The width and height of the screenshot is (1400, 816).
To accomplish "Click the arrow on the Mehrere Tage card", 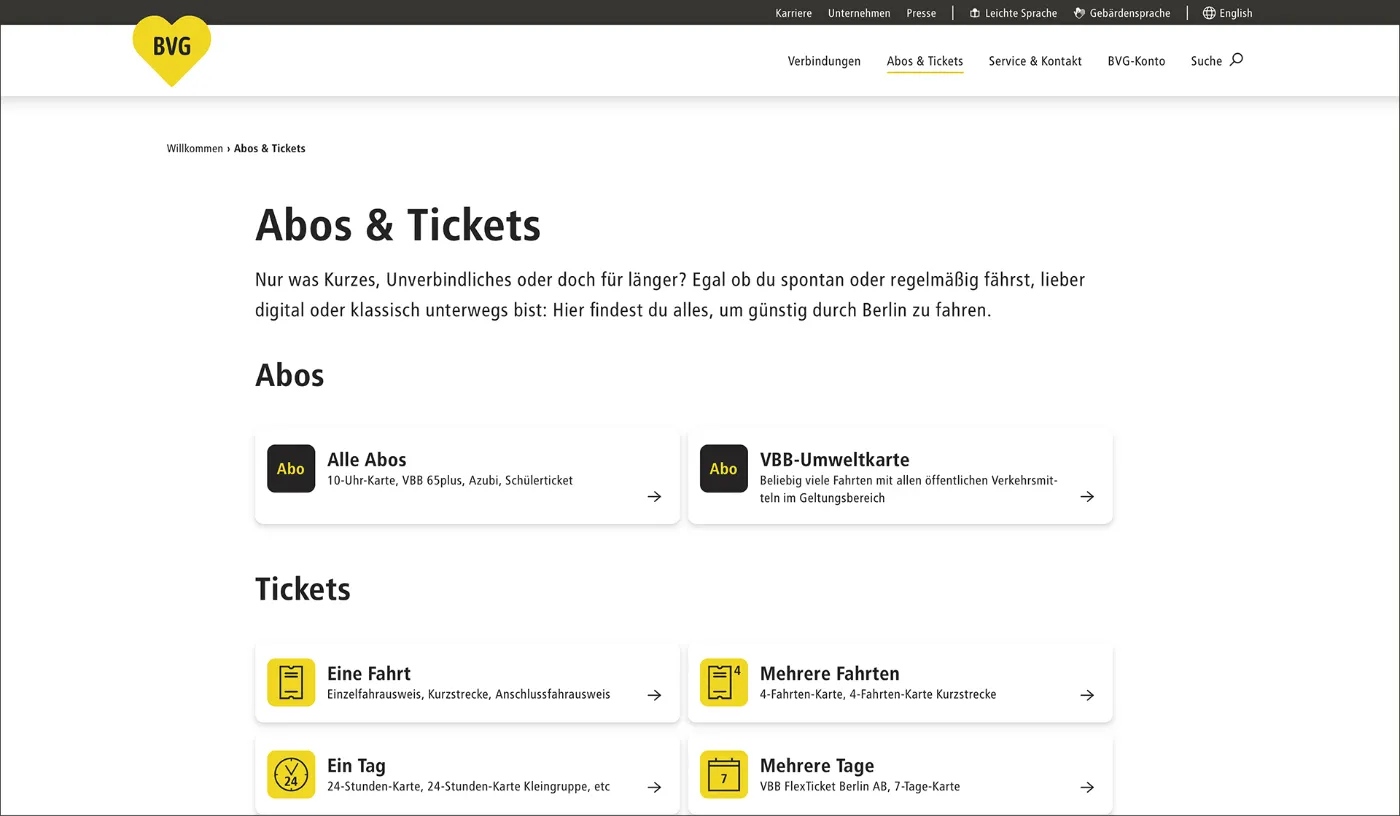I will 1087,787.
